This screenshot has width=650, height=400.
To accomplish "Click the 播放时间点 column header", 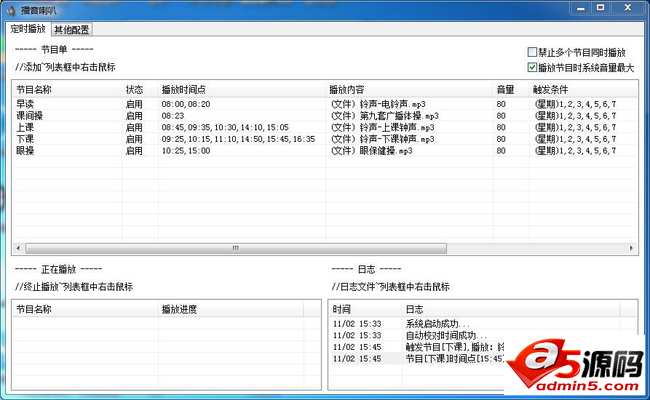I will pos(242,90).
